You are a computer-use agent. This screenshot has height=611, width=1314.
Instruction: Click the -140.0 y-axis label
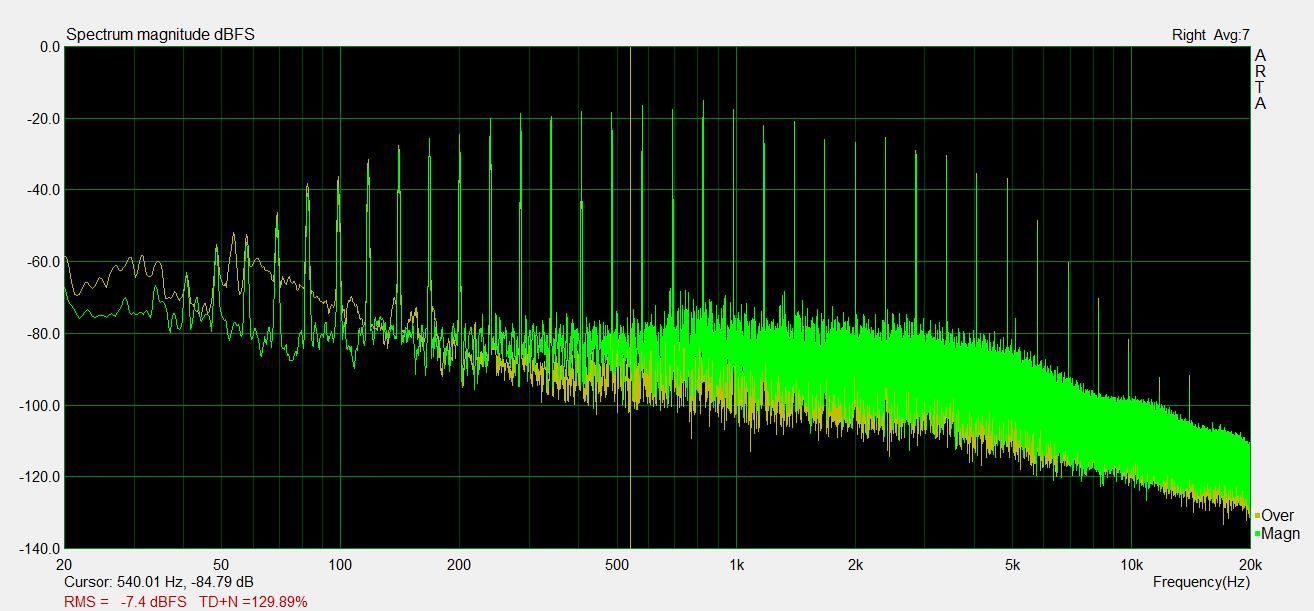(42, 549)
